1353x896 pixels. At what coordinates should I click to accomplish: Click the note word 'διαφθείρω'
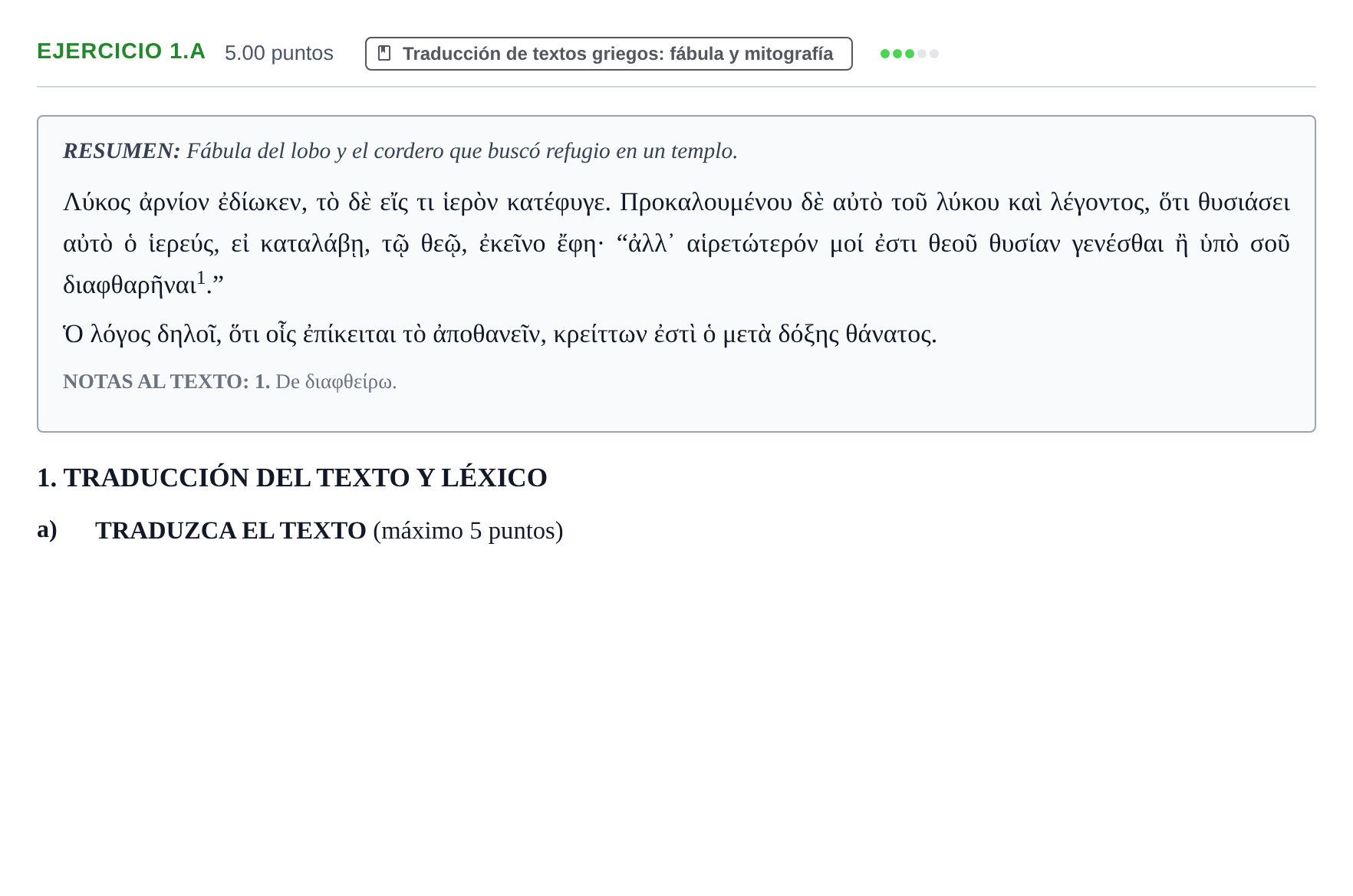348,382
